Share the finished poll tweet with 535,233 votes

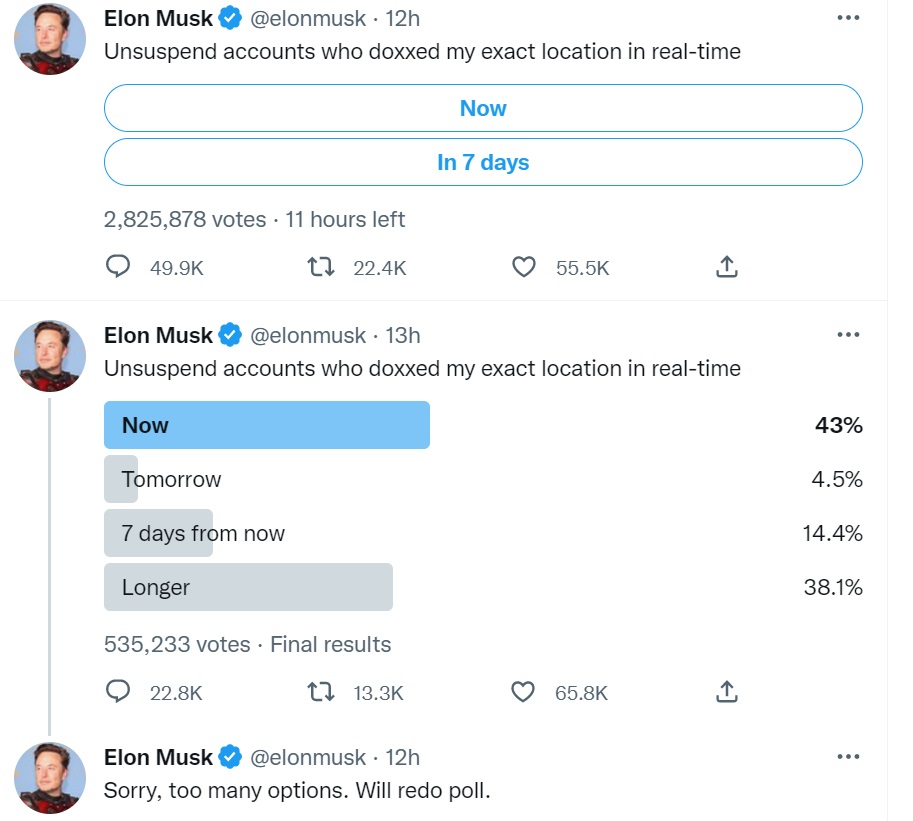727,692
